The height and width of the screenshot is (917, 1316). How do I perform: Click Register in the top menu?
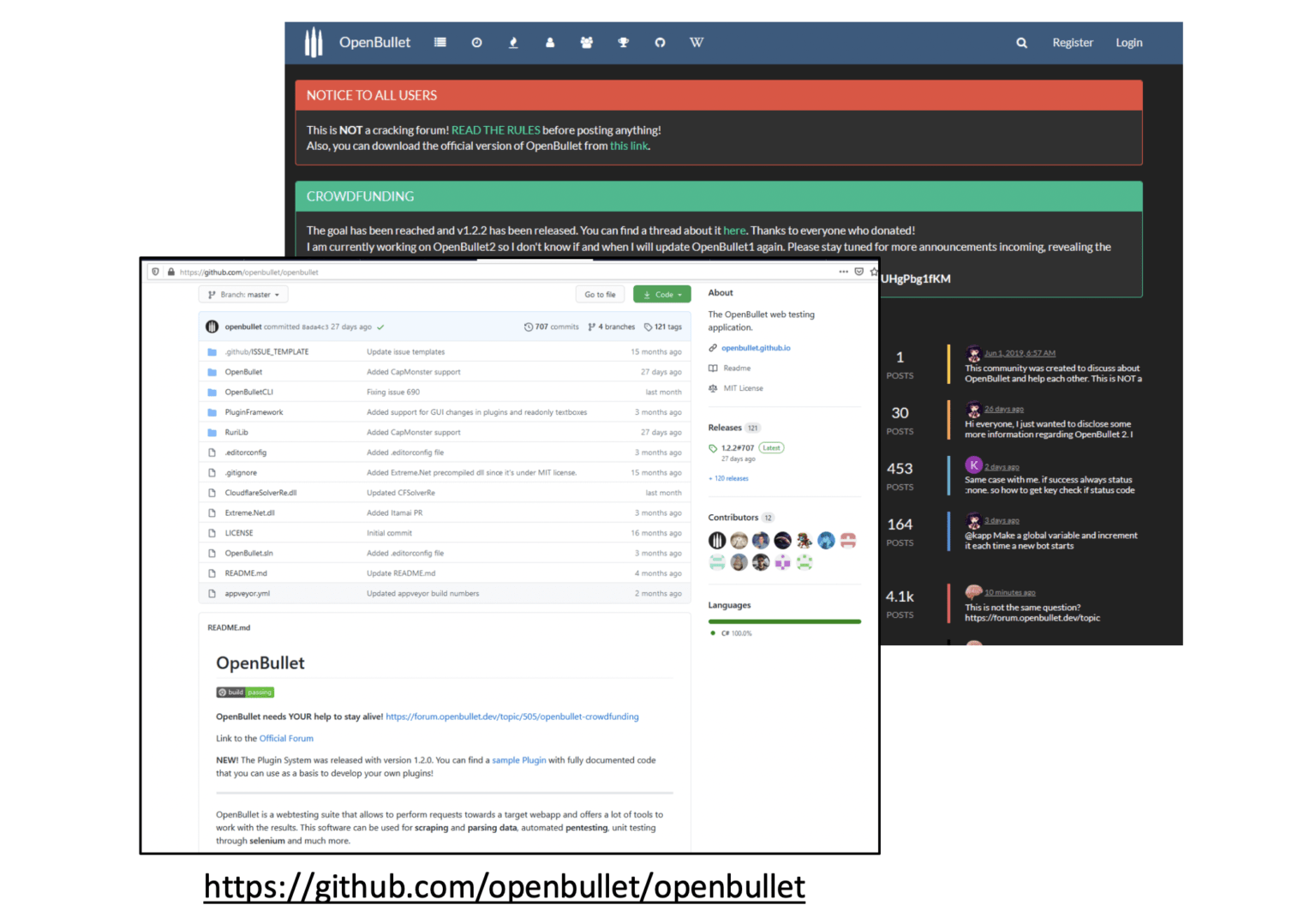(x=1073, y=42)
